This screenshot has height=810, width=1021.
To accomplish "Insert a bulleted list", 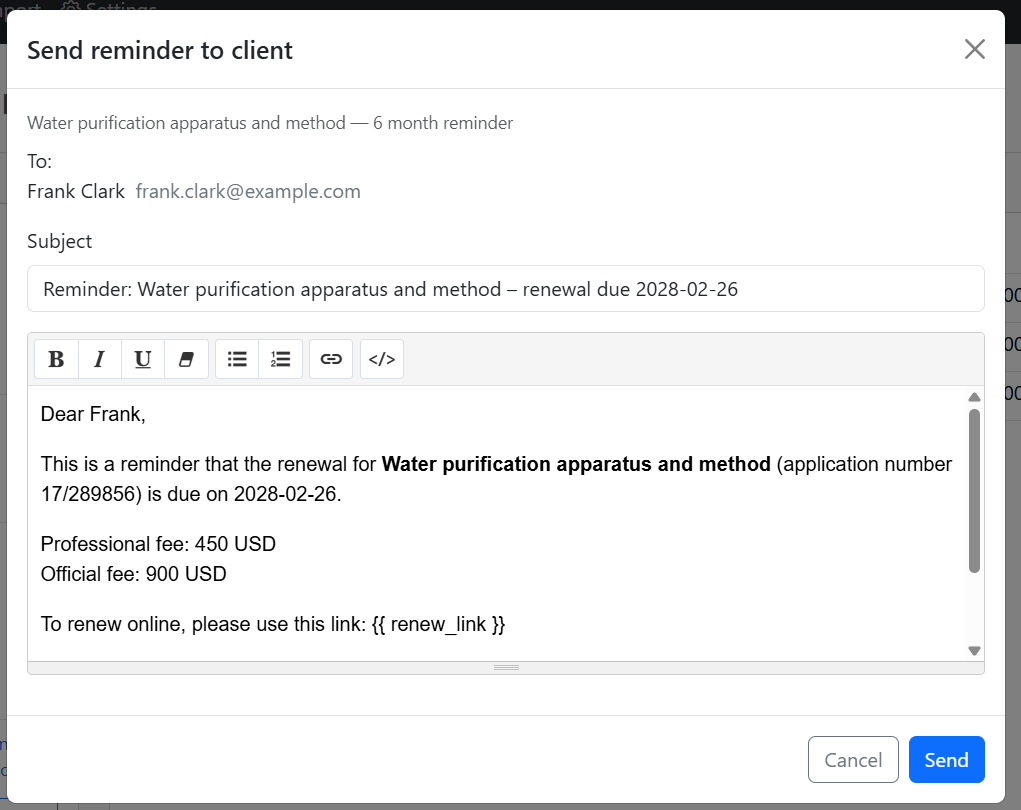I will 237,360.
